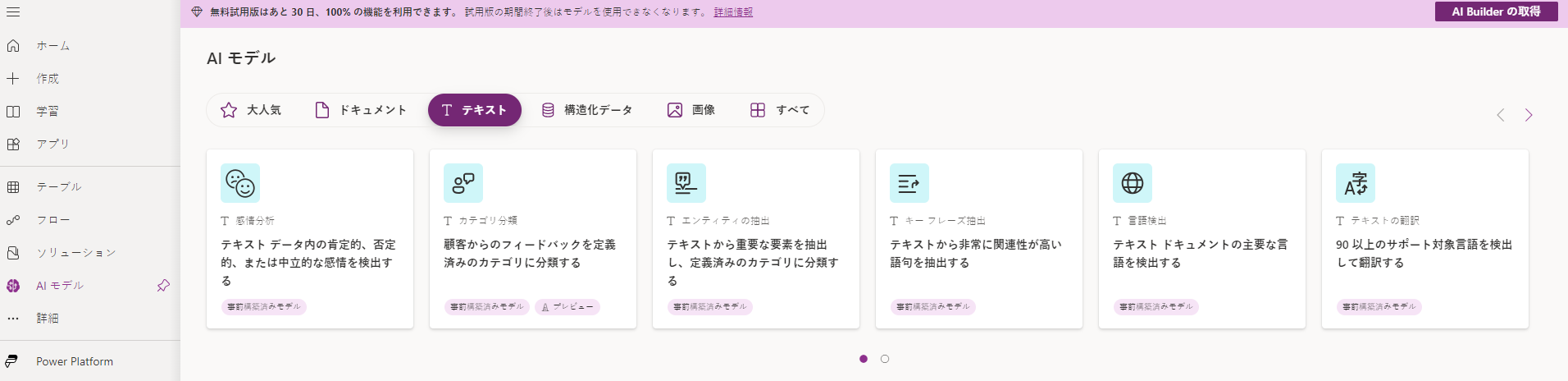
Task: Select the 大人気 tab
Action: pyautogui.click(x=251, y=110)
